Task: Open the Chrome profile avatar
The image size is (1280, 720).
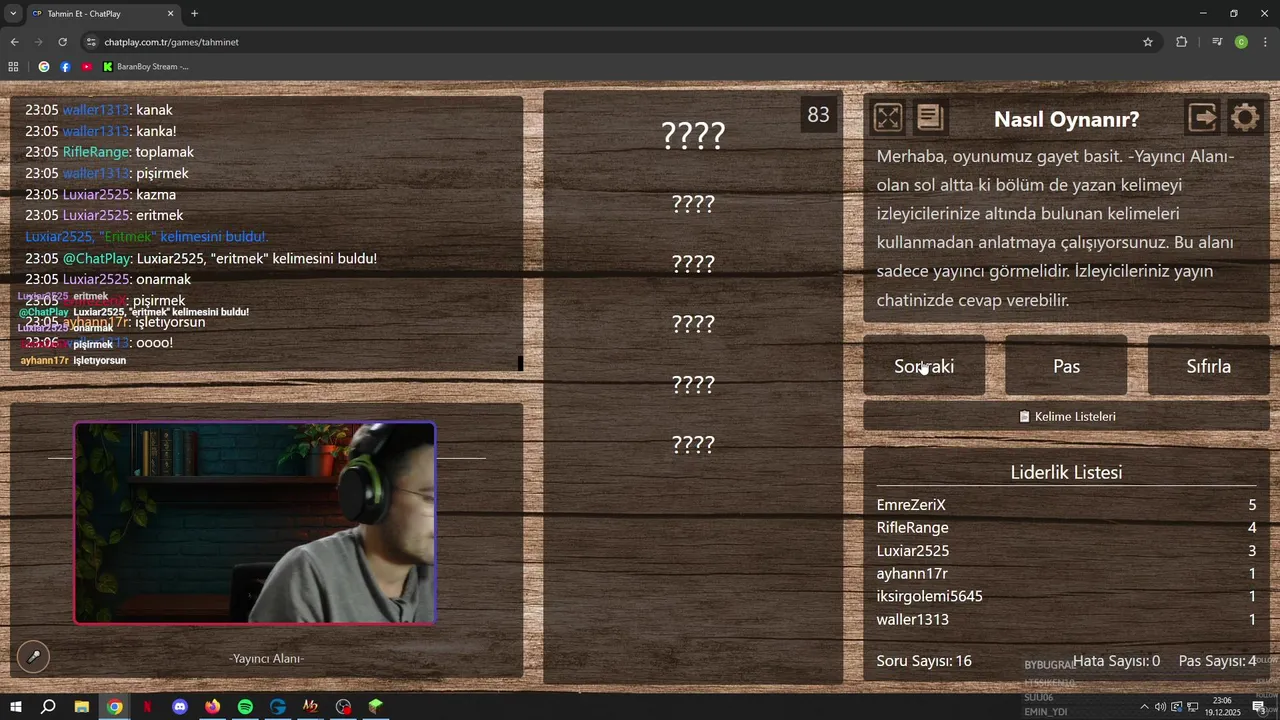Action: click(x=1241, y=42)
